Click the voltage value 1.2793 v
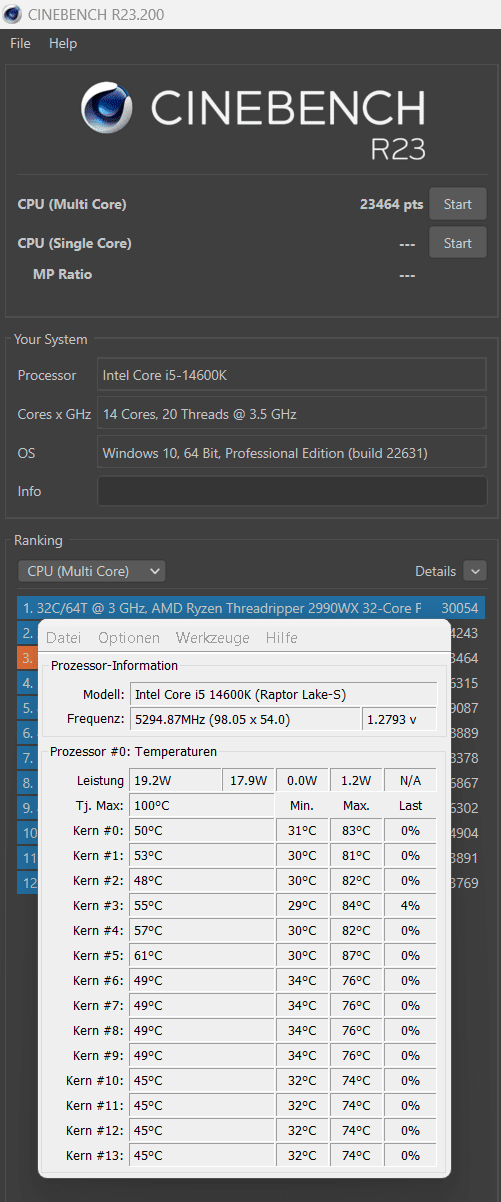The height and width of the screenshot is (1202, 501). tap(399, 719)
